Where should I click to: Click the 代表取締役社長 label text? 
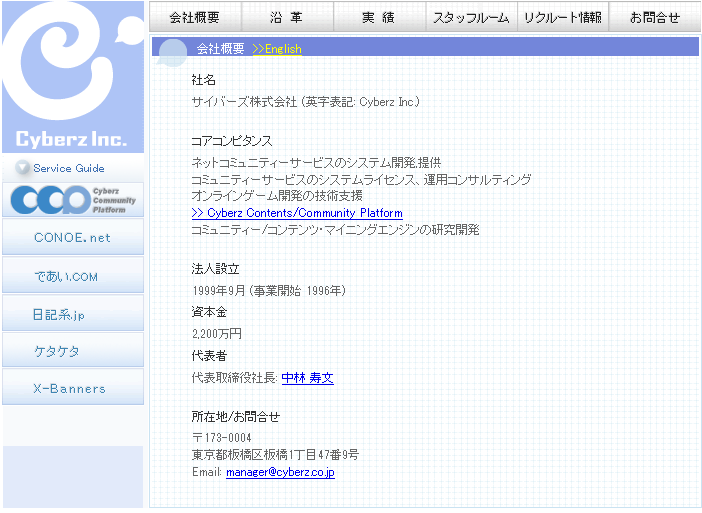coord(235,378)
